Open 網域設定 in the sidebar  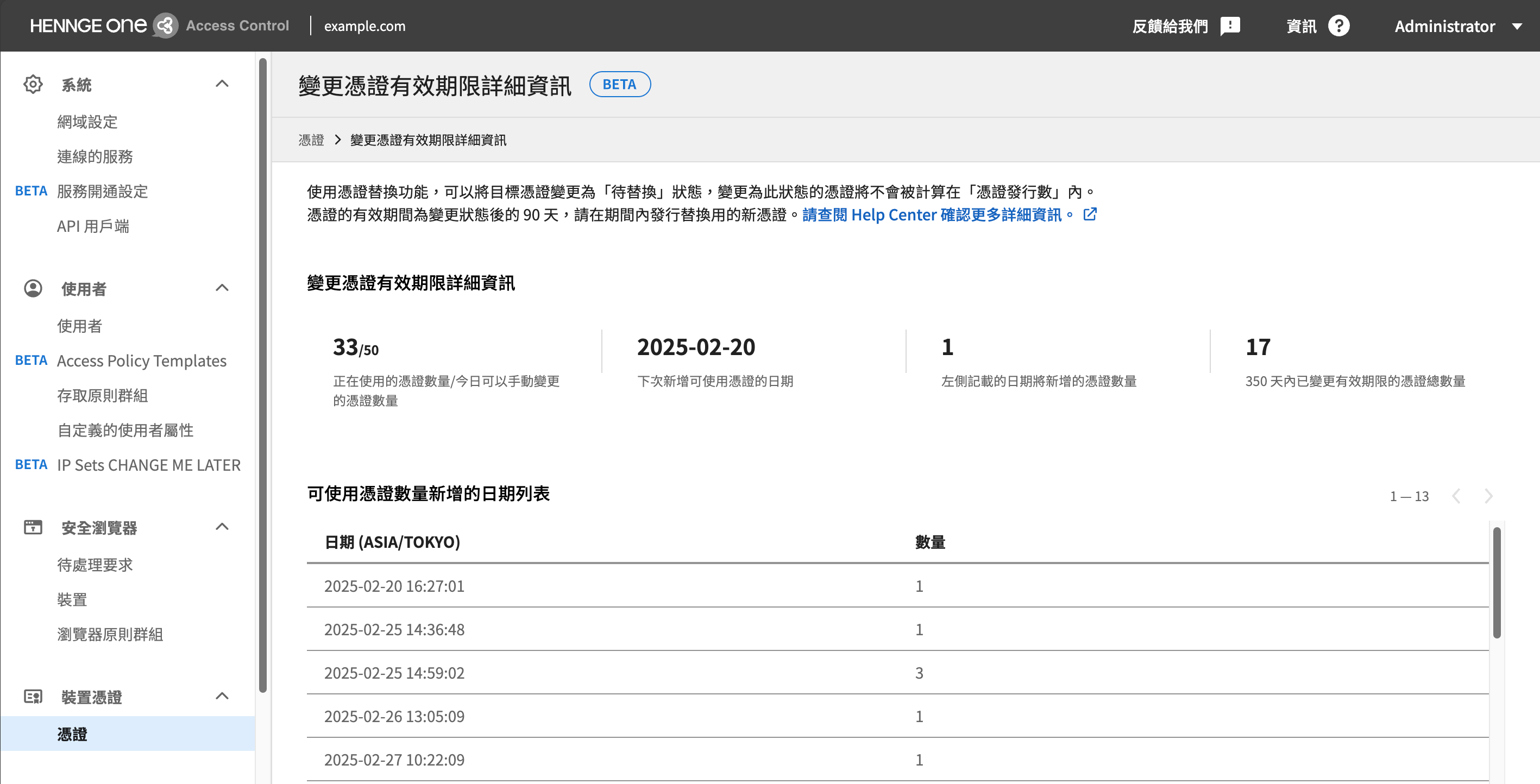pos(87,122)
